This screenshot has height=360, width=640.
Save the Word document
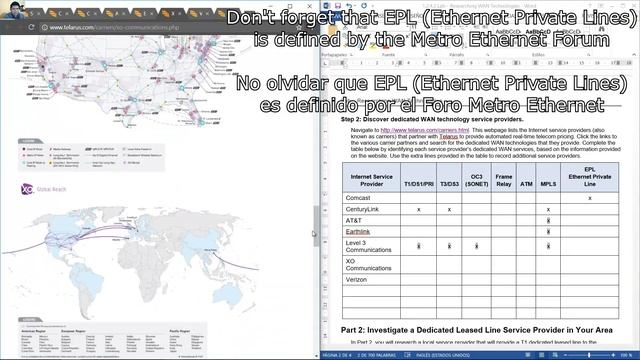tap(338, 6)
